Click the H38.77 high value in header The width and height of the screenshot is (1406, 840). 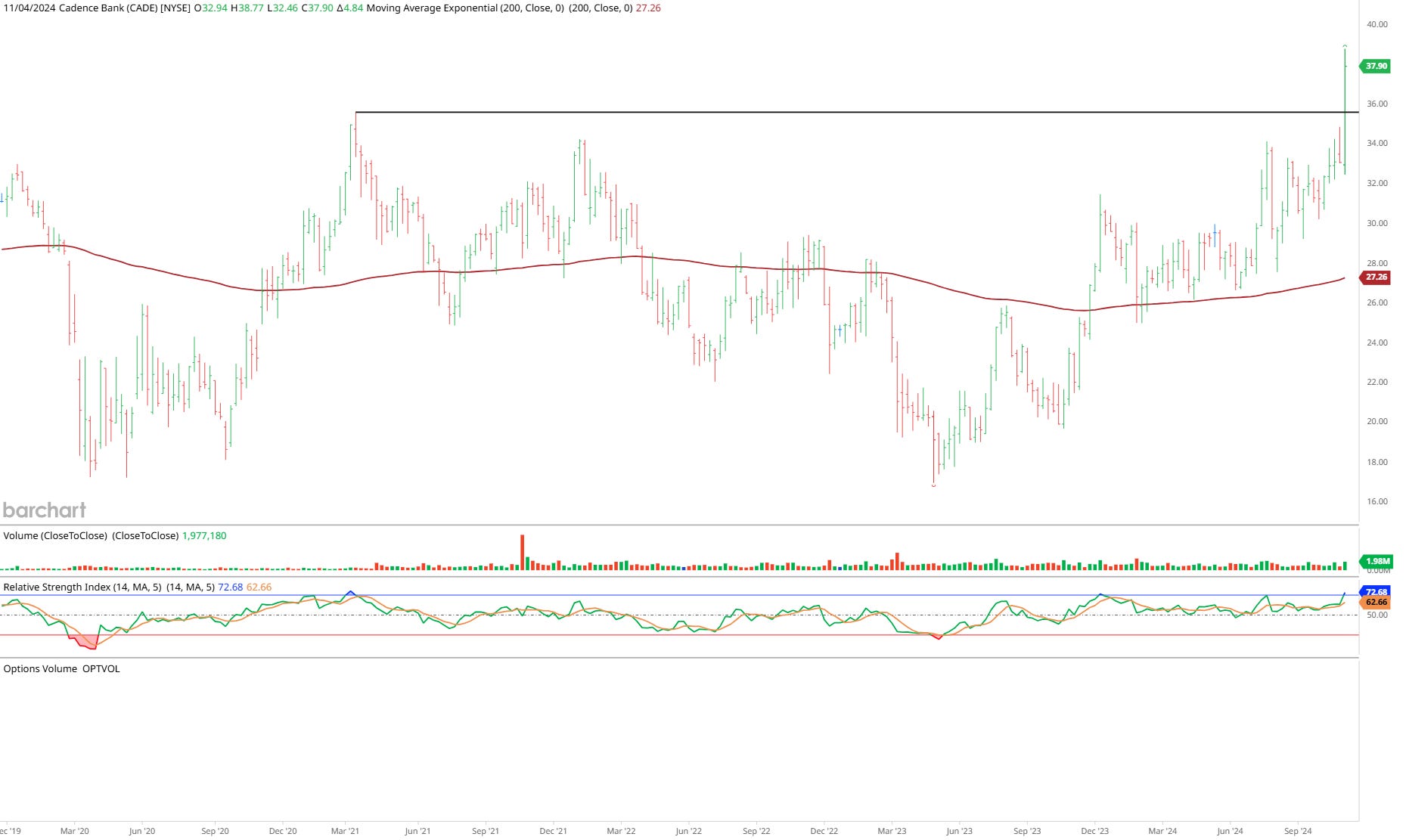pos(247,8)
